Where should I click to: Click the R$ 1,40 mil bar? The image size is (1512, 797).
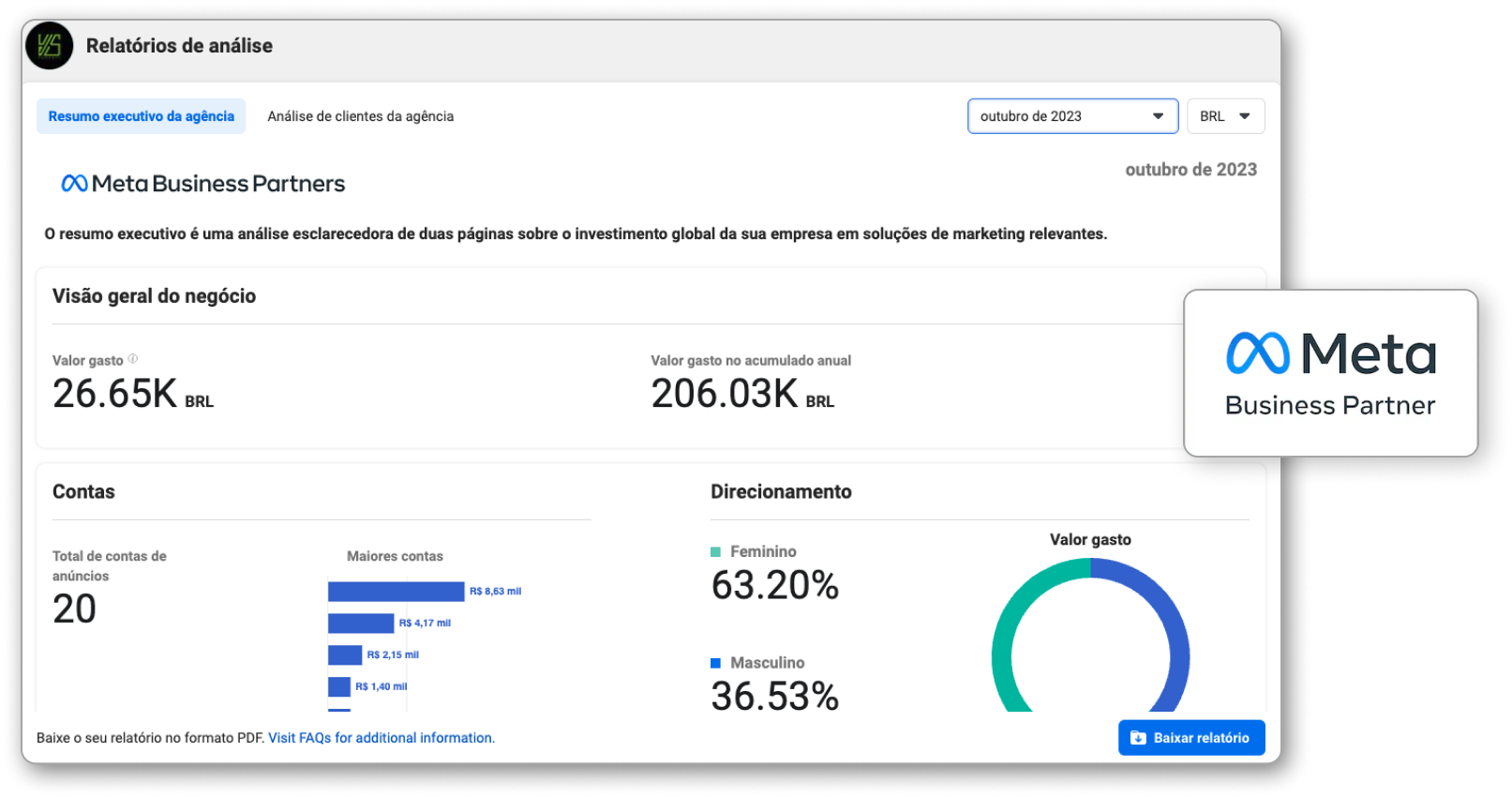click(x=339, y=687)
